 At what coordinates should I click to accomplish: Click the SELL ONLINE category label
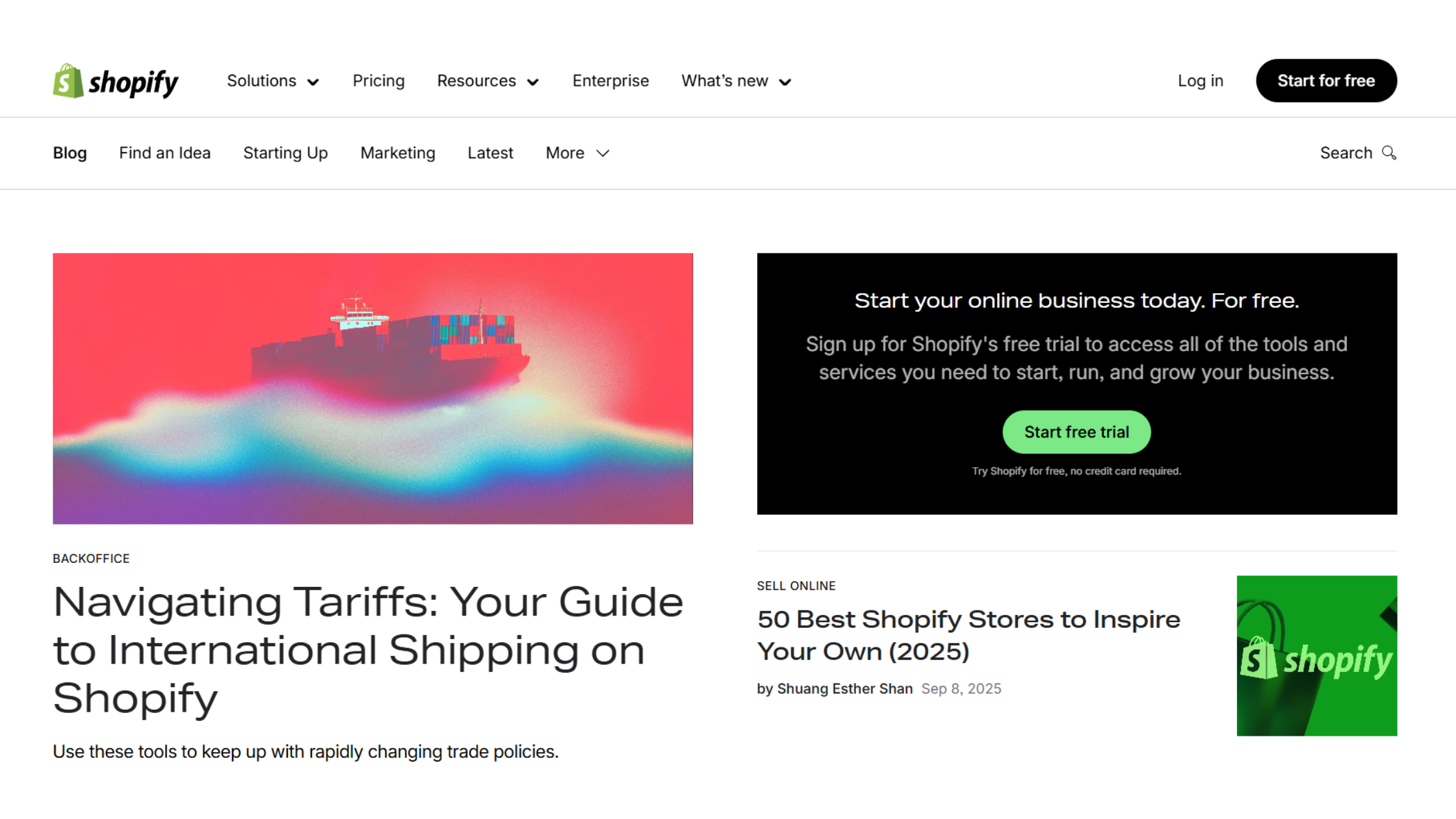click(796, 586)
